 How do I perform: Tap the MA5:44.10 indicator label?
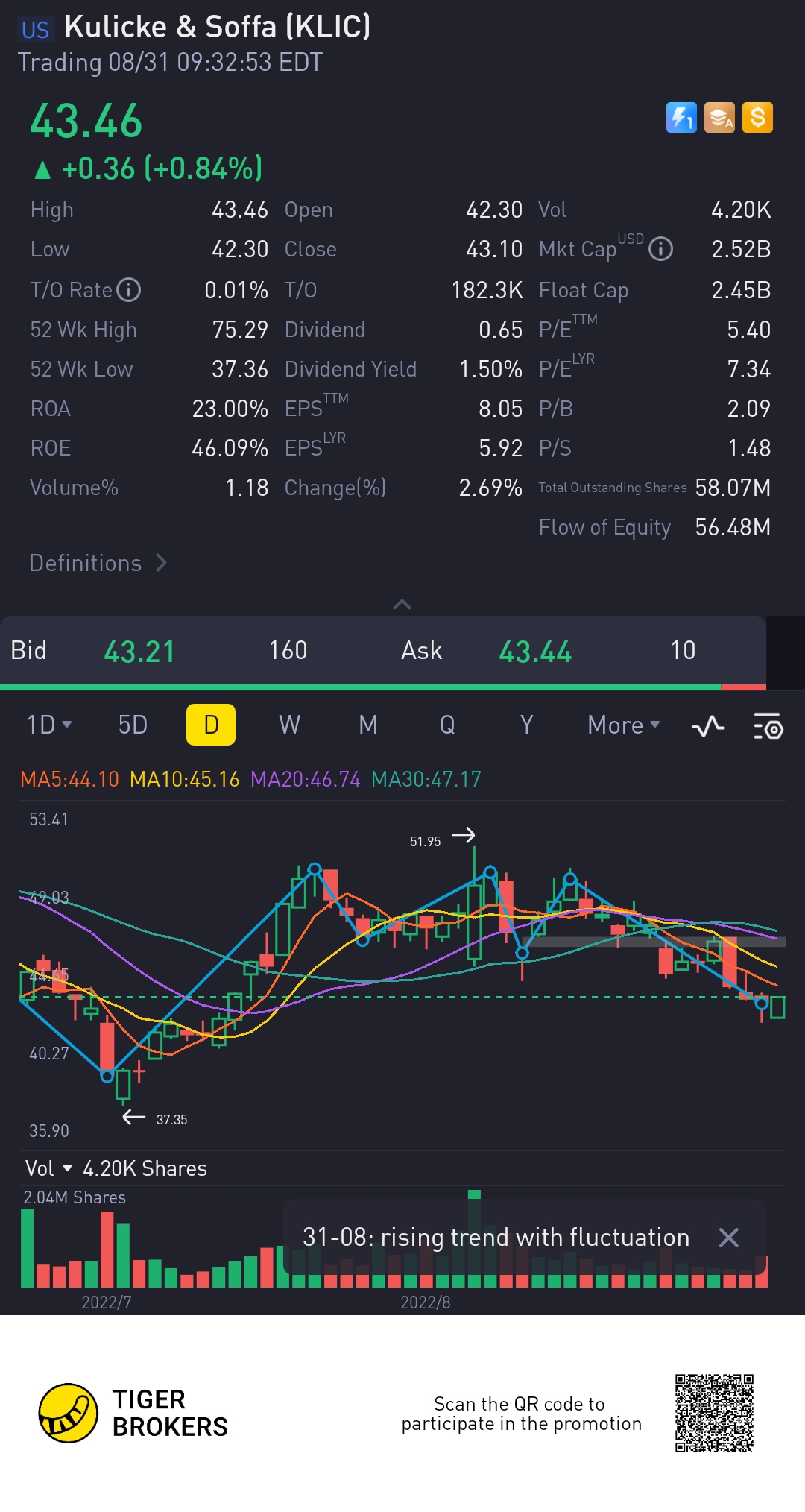pos(69,779)
